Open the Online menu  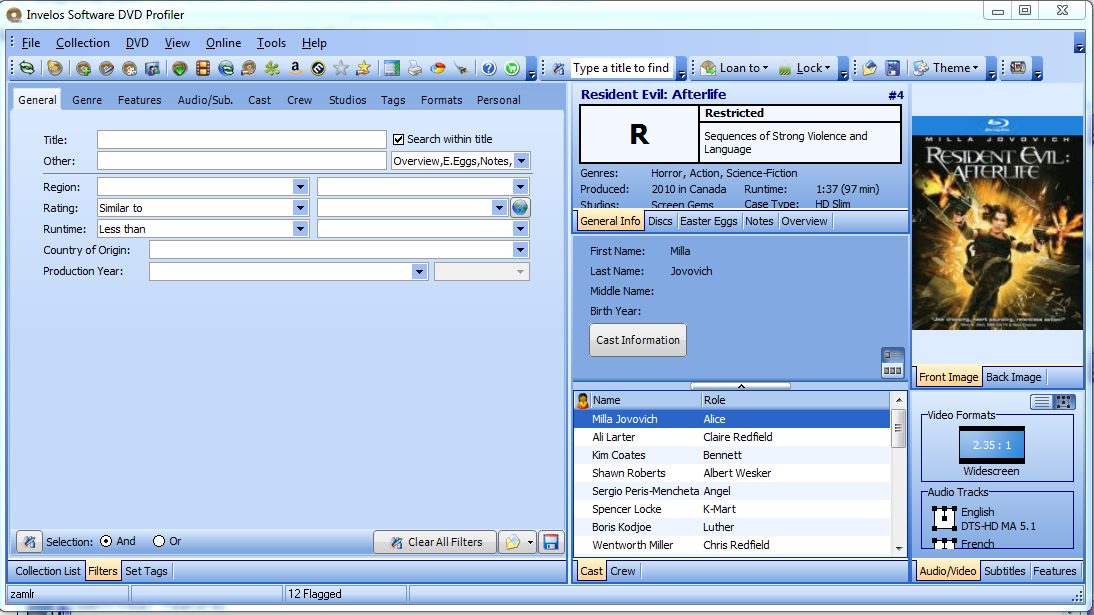pyautogui.click(x=223, y=43)
